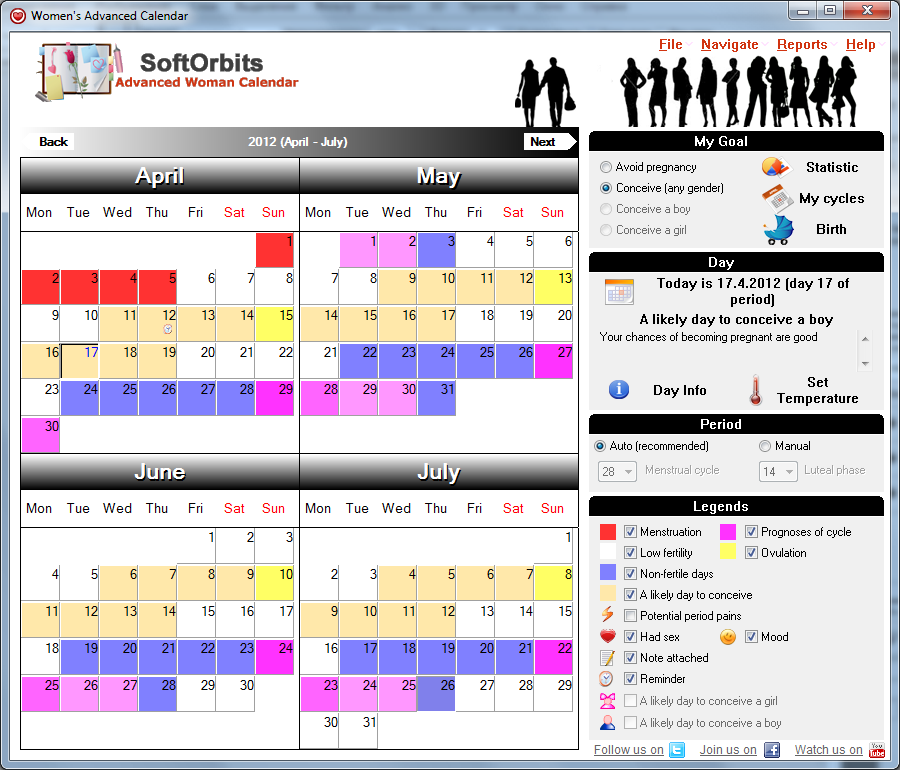Click the Twitter icon
The height and width of the screenshot is (770, 900).
tap(677, 750)
